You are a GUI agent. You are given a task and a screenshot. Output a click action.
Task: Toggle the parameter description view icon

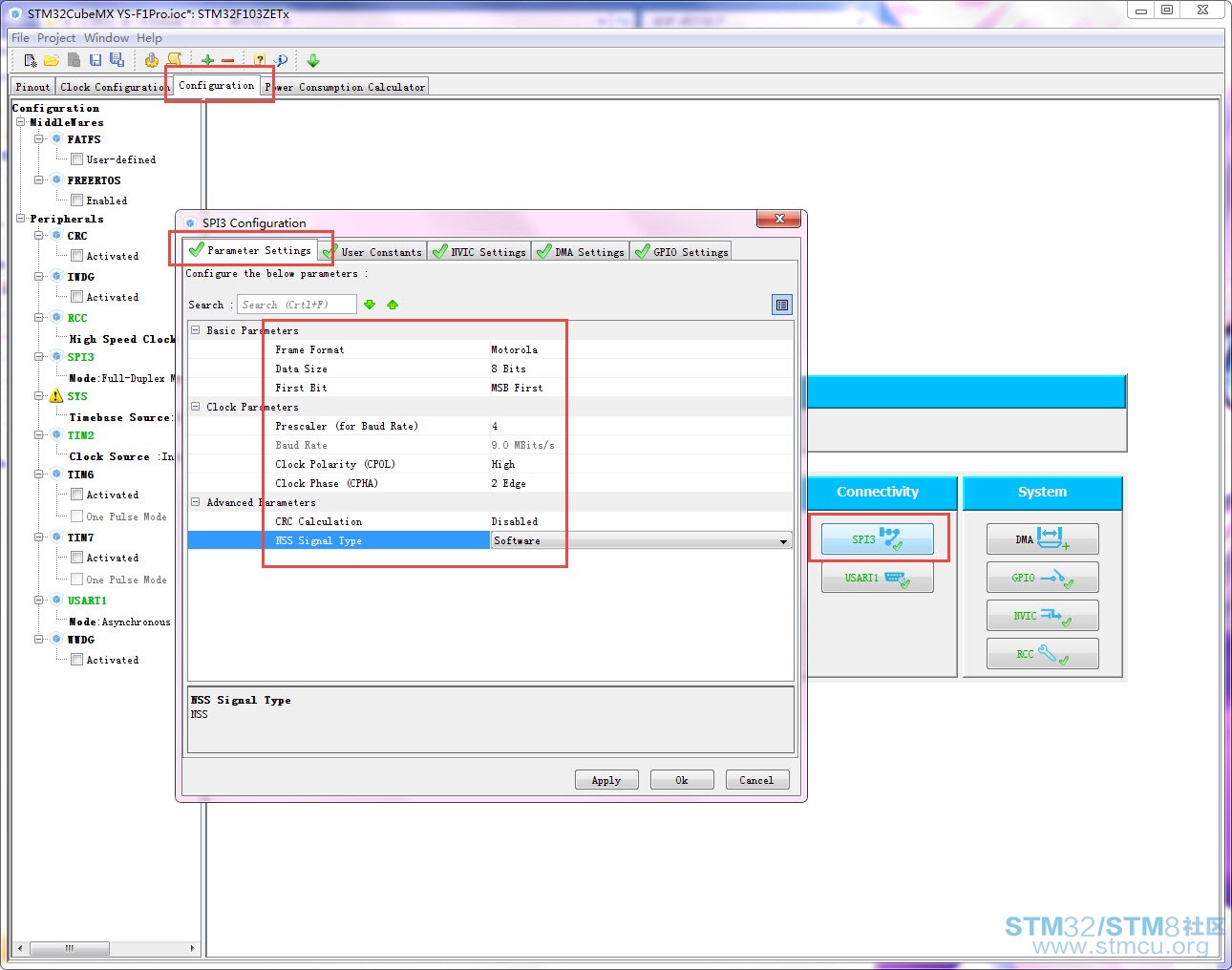782,305
